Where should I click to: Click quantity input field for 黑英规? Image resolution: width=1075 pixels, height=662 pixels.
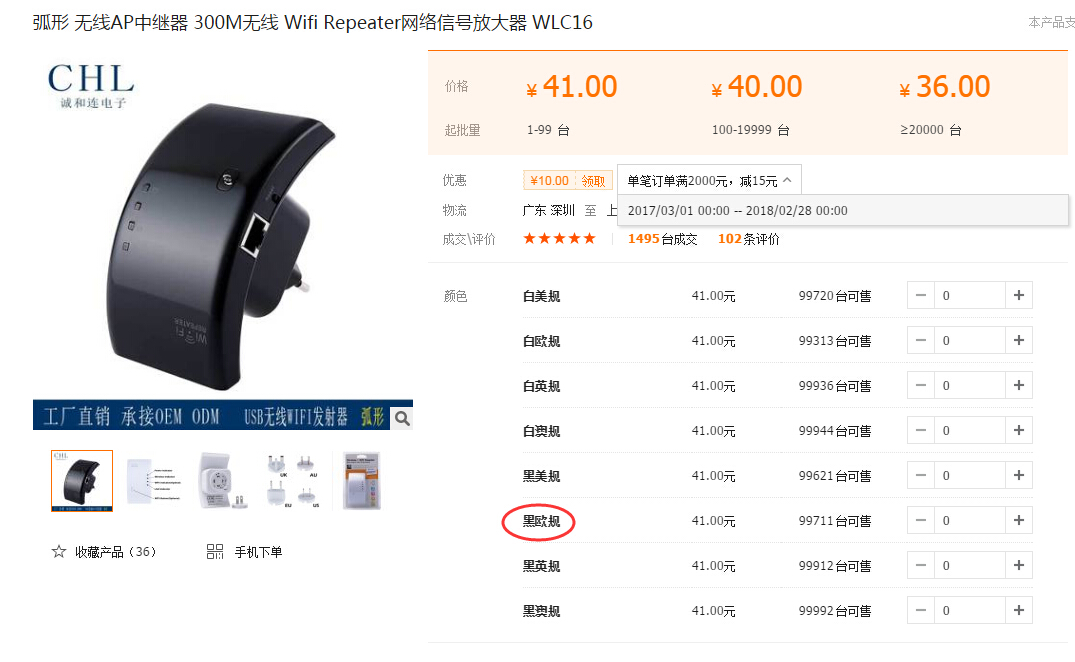point(970,566)
